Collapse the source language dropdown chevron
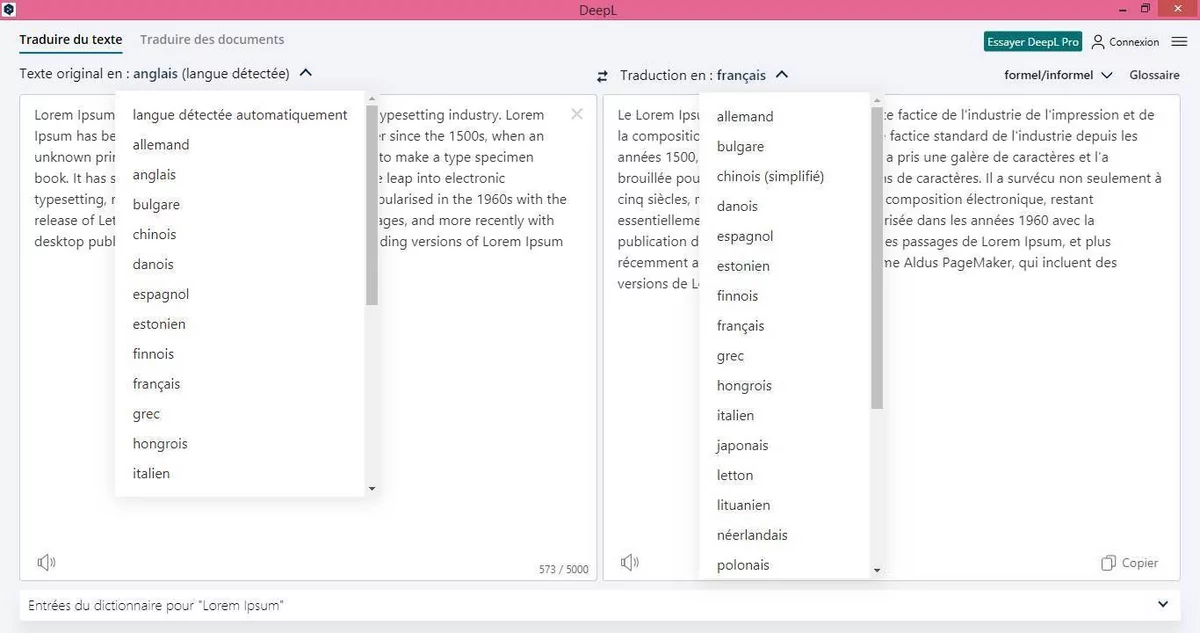Viewport: 1200px width, 633px height. 306,73
